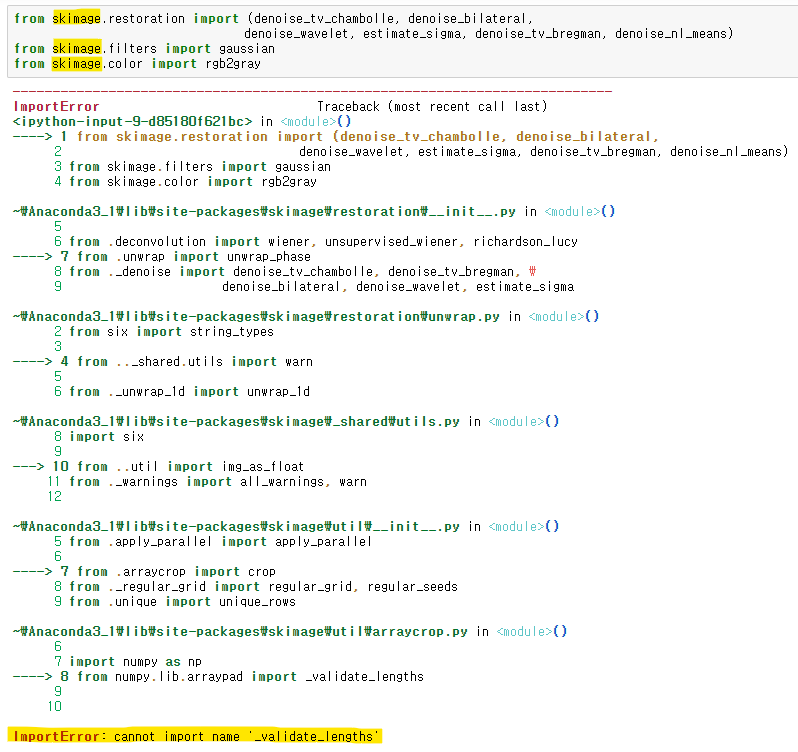Click the restoration\__init__.py file path line

(314, 212)
